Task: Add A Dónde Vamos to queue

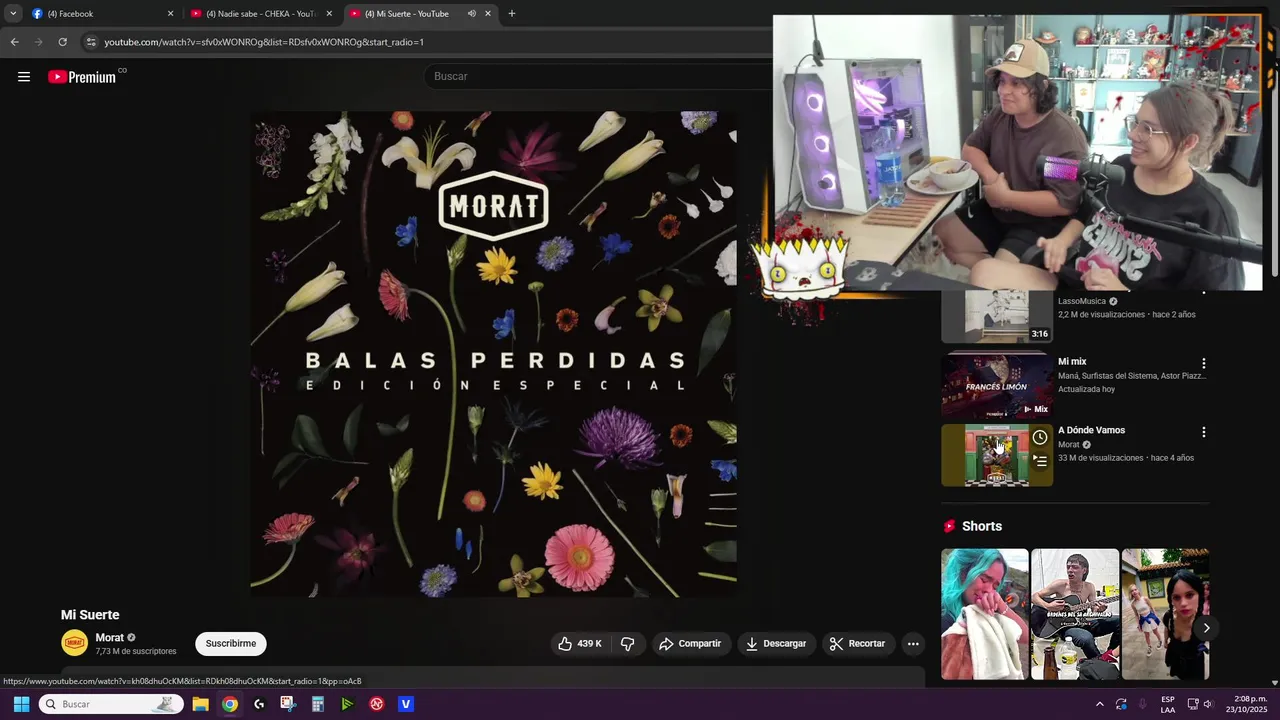Action: click(1040, 461)
